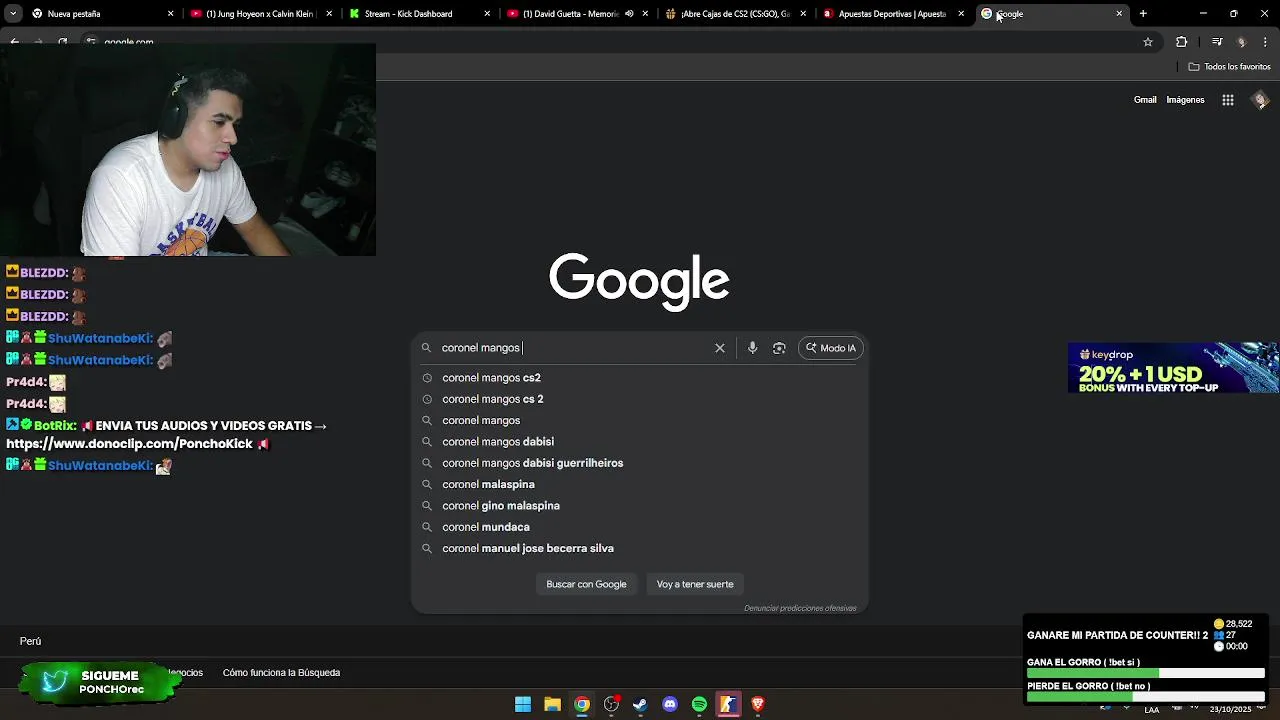This screenshot has height=720, width=1280.
Task: Select plain suggestion coronel mangos
Action: [640, 420]
